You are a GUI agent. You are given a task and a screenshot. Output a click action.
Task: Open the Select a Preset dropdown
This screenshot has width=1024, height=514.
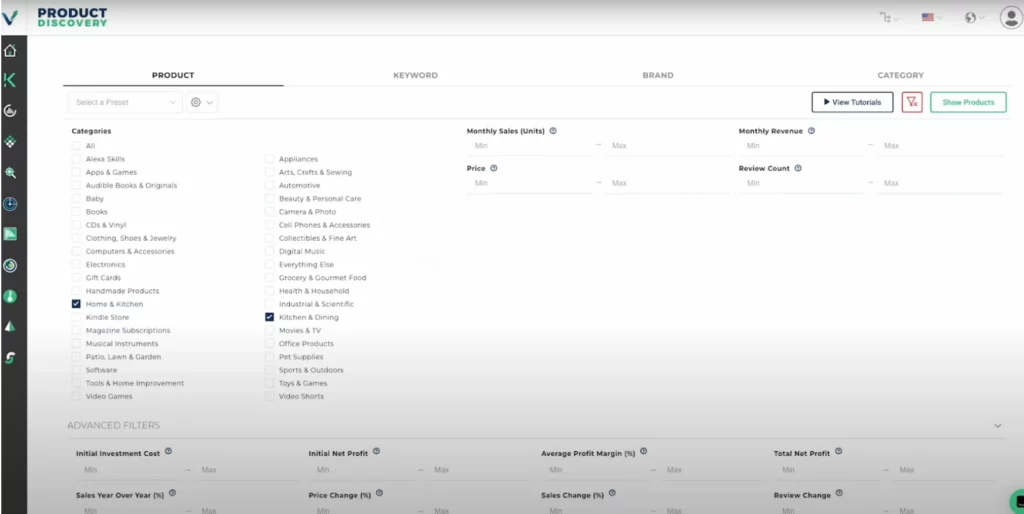coord(125,102)
